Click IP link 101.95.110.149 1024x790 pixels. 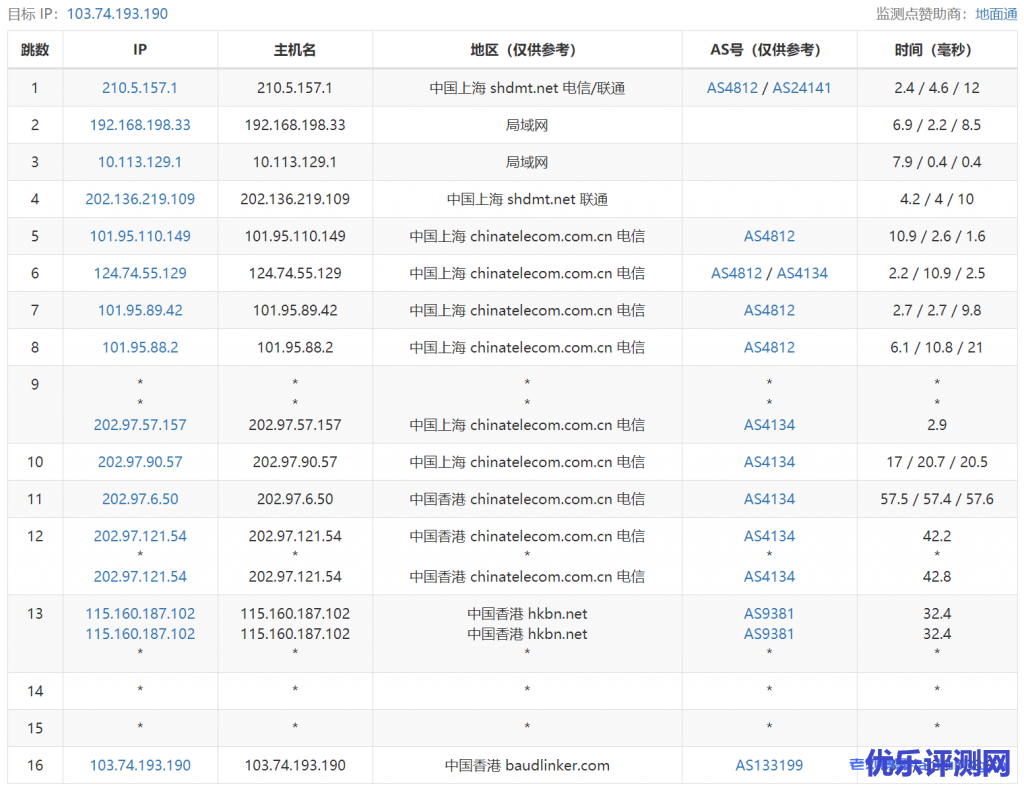point(140,236)
